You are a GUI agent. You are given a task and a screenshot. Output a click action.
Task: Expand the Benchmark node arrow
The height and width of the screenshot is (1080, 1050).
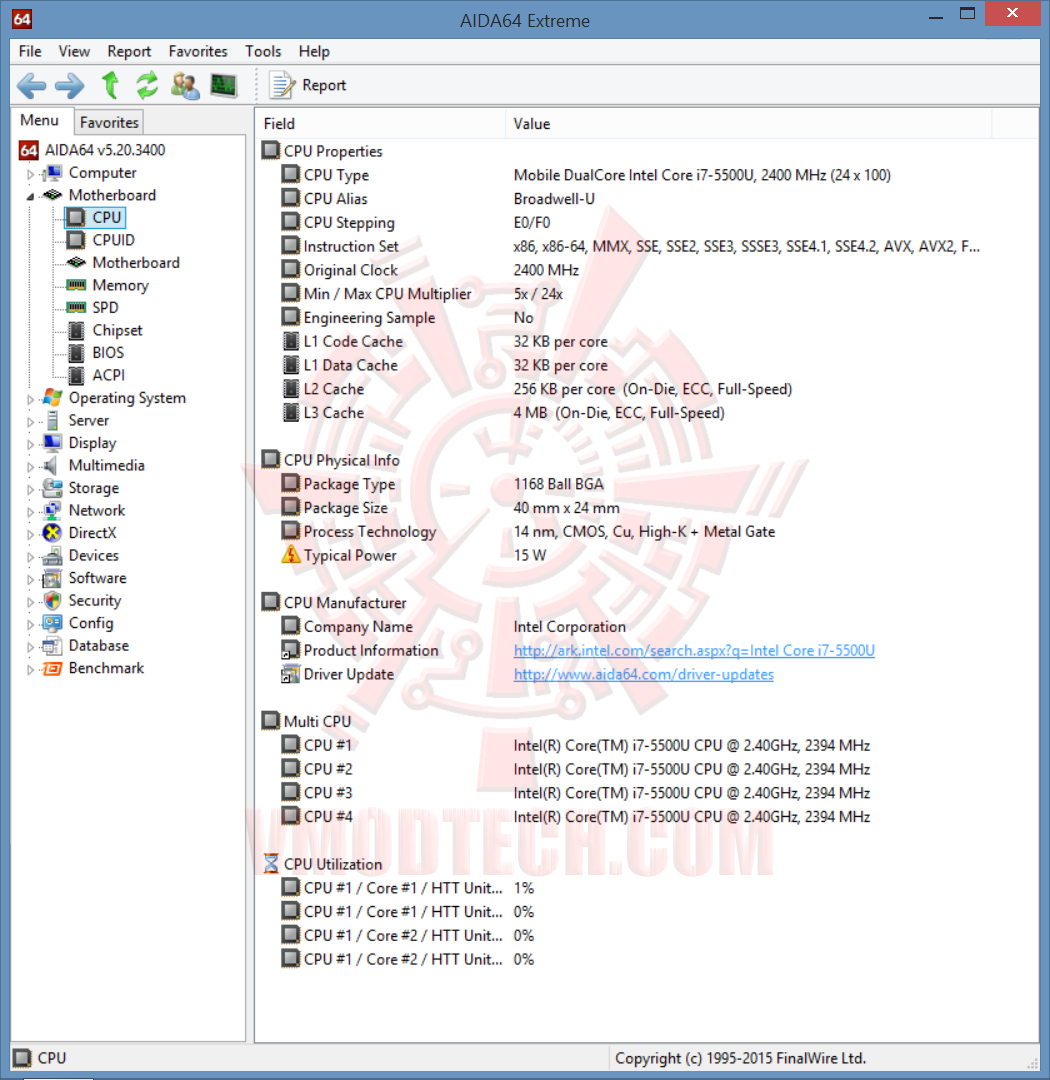pyautogui.click(x=30, y=669)
